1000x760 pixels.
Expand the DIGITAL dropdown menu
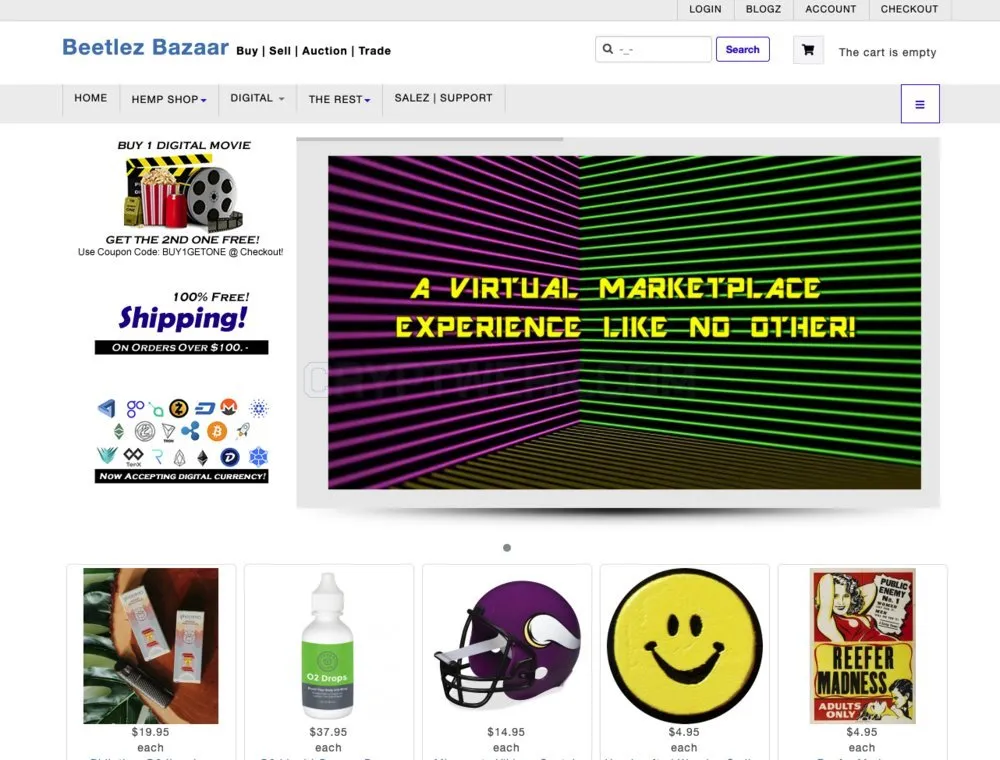(257, 98)
